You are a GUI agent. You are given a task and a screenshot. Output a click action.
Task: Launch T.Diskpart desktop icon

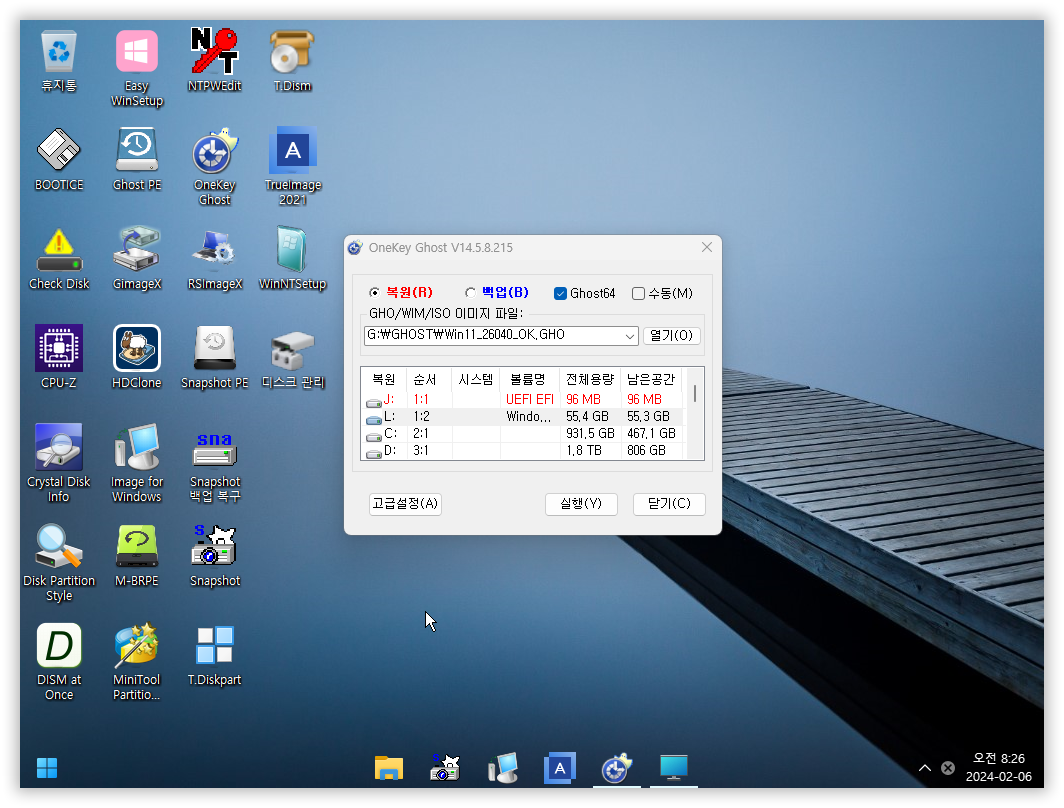pyautogui.click(x=214, y=655)
